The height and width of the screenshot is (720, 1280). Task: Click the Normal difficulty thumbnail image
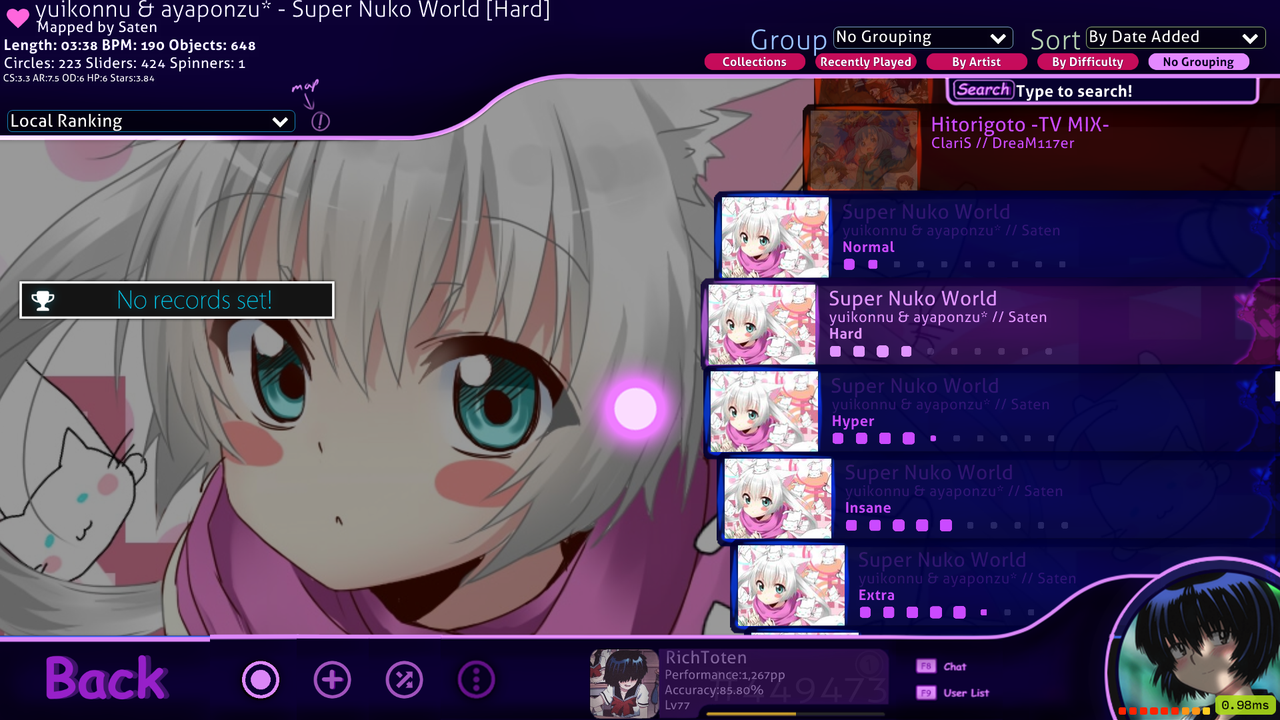(x=775, y=237)
